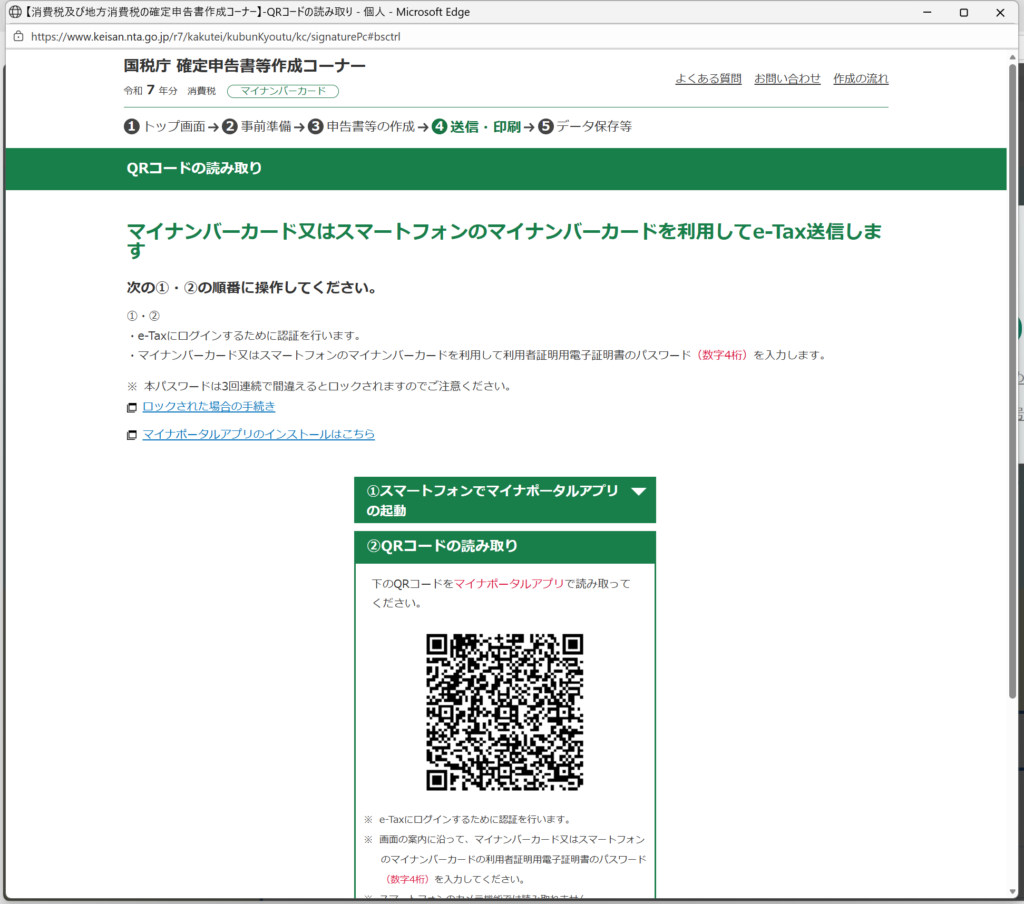Collapse the ②QRコードの読み取り section header

pyautogui.click(x=504, y=546)
